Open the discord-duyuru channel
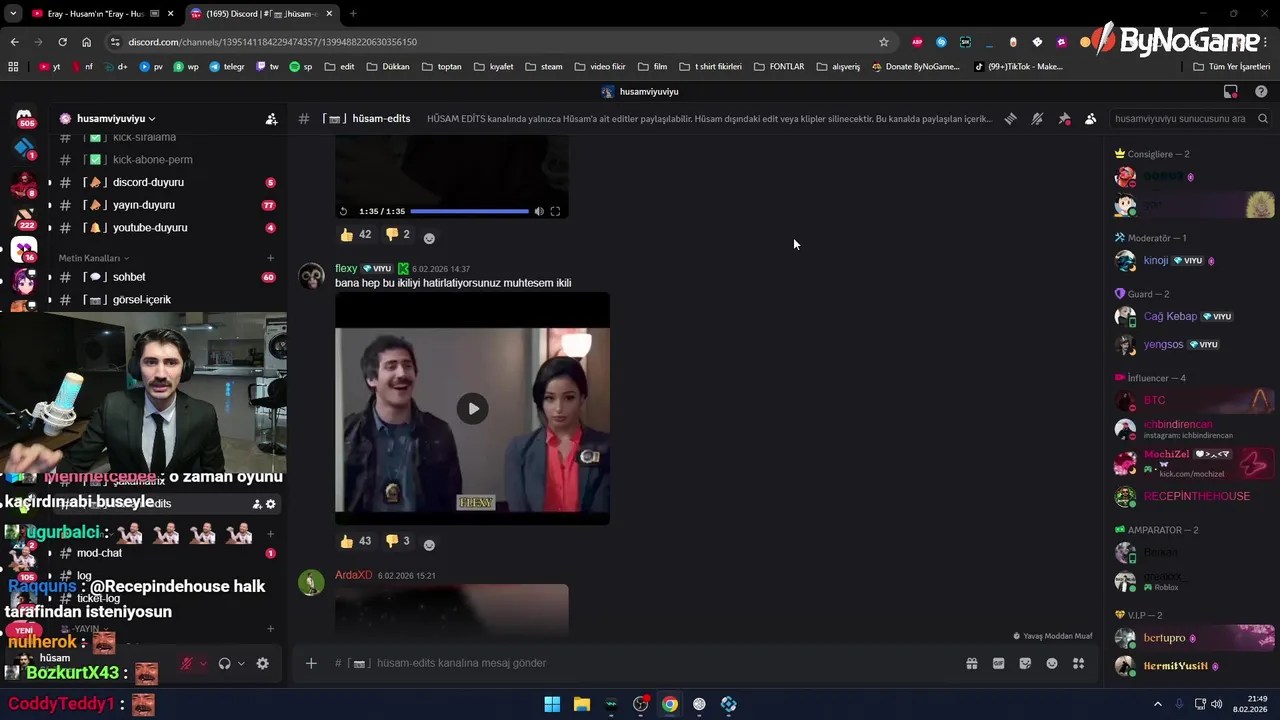 (166, 182)
